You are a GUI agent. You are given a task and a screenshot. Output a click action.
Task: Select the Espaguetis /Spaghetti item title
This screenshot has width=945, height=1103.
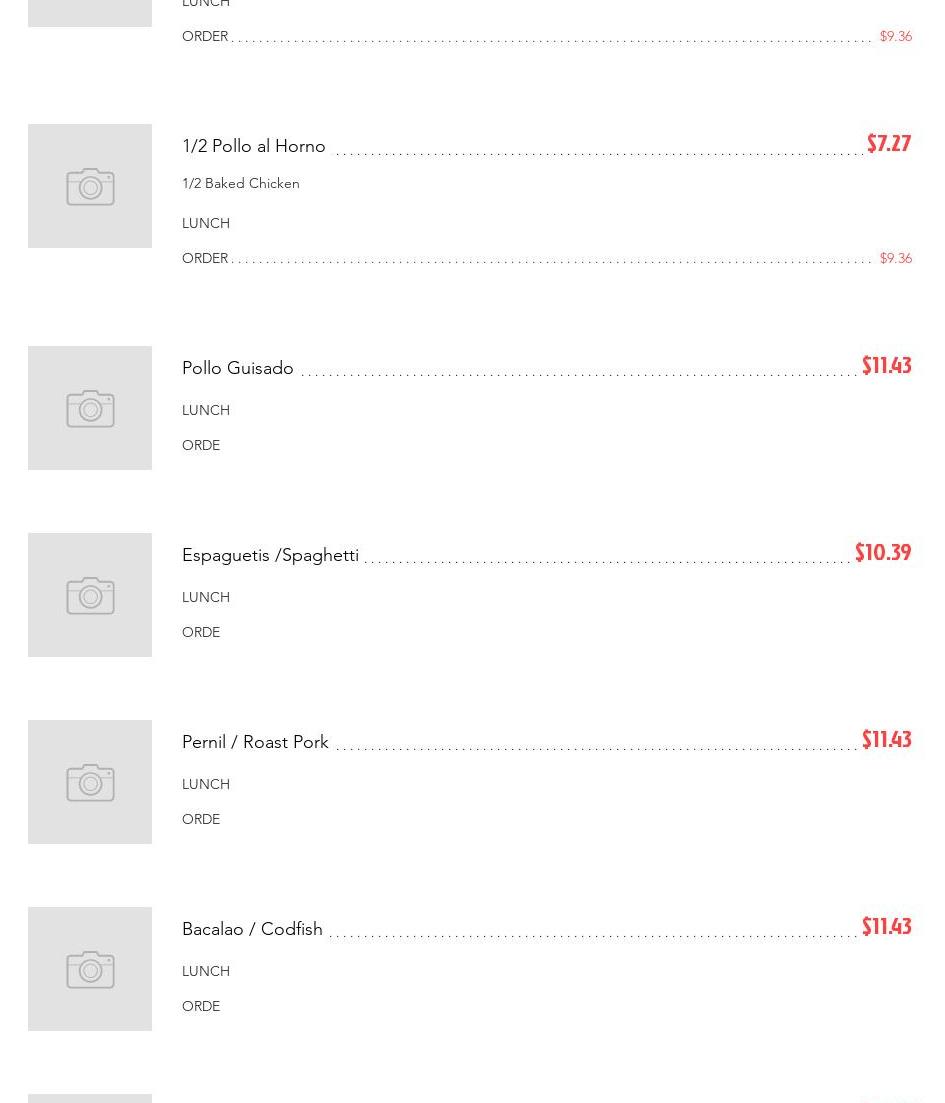click(x=270, y=555)
